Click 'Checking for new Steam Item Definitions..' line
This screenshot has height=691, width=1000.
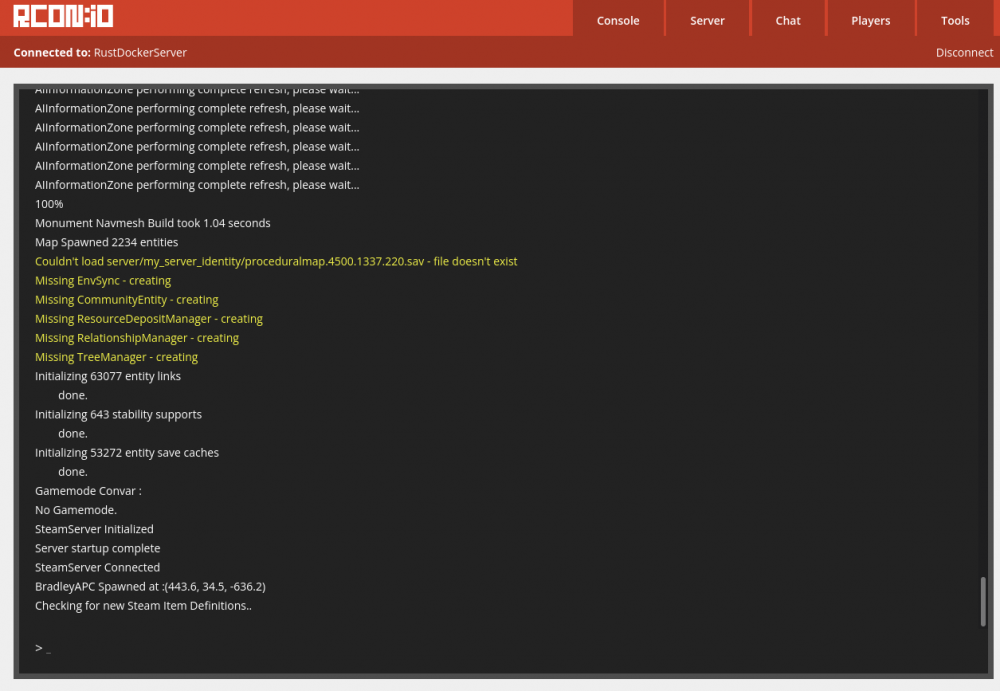pos(143,606)
